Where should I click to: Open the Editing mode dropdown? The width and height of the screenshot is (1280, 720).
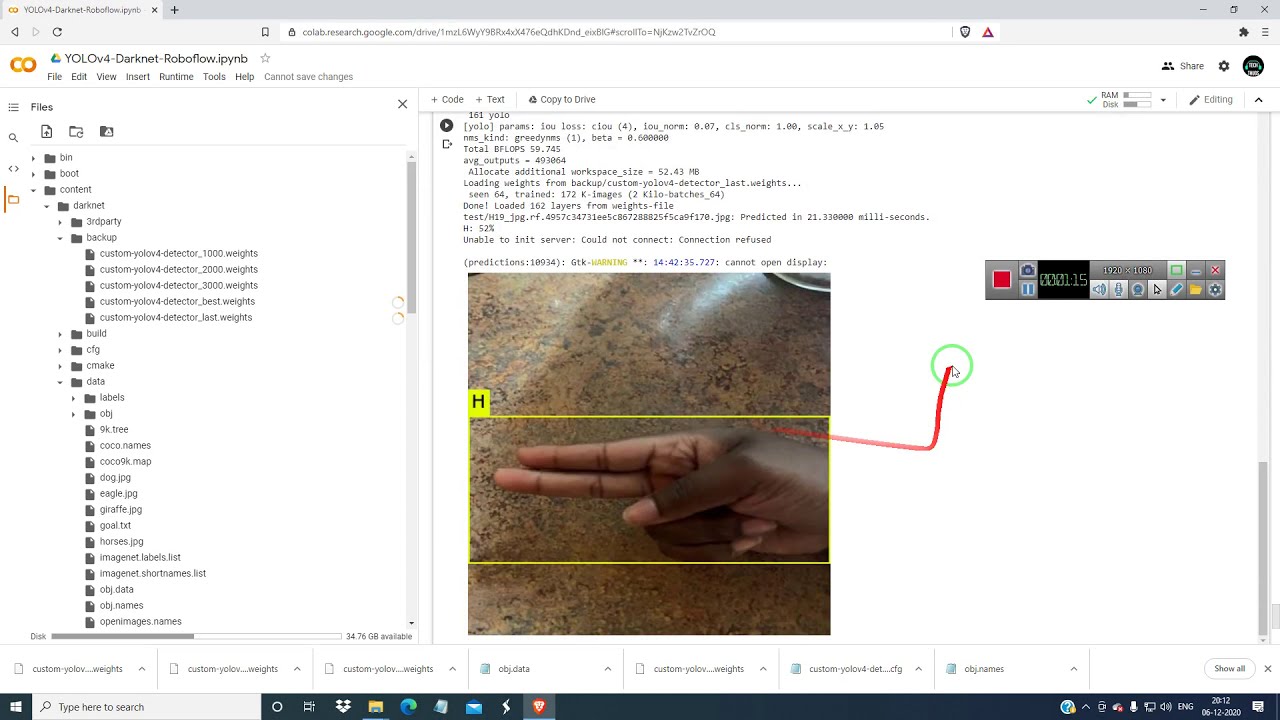pos(1211,99)
